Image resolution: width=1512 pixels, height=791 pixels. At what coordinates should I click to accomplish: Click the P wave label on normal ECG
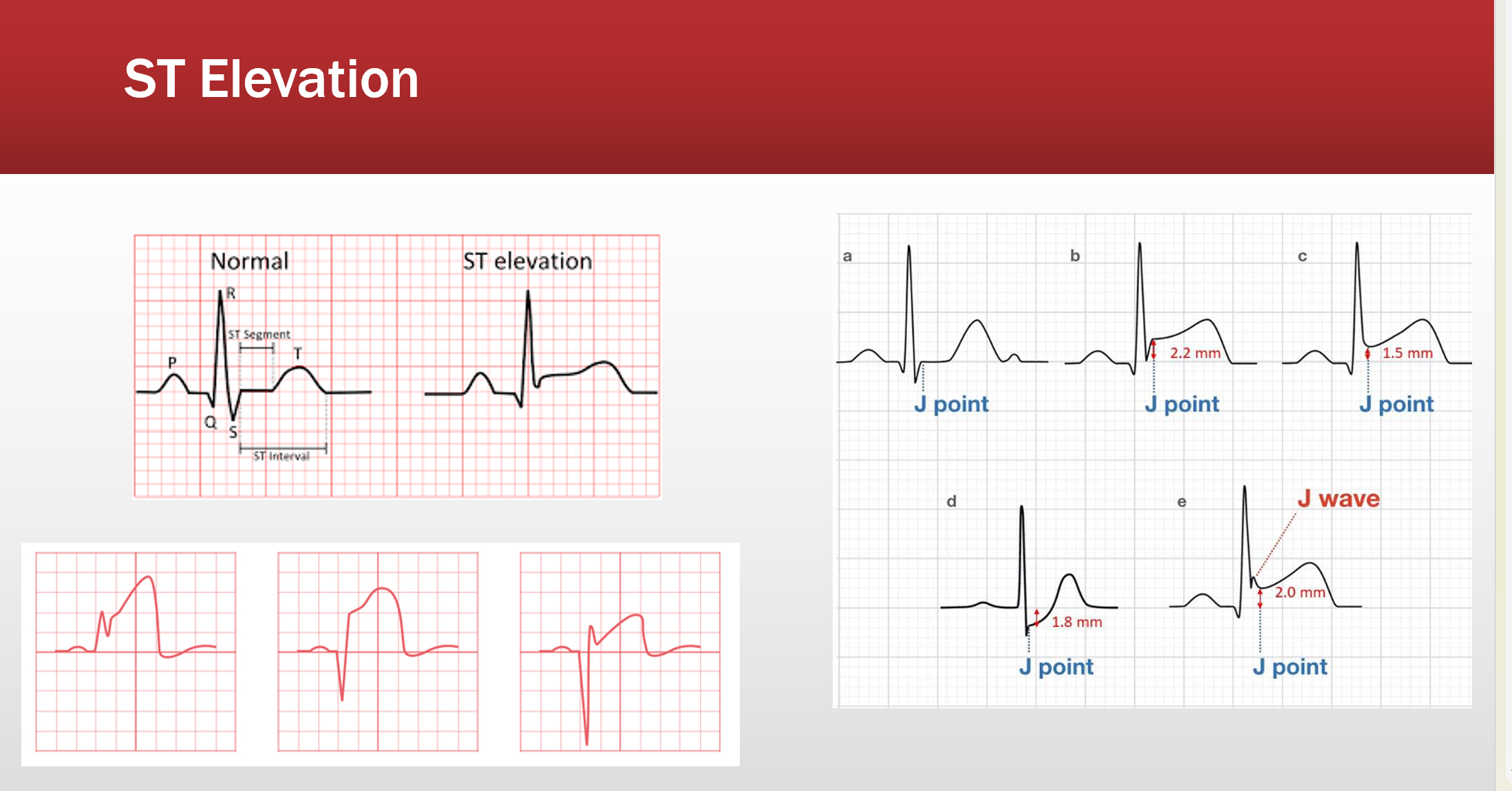pos(172,362)
